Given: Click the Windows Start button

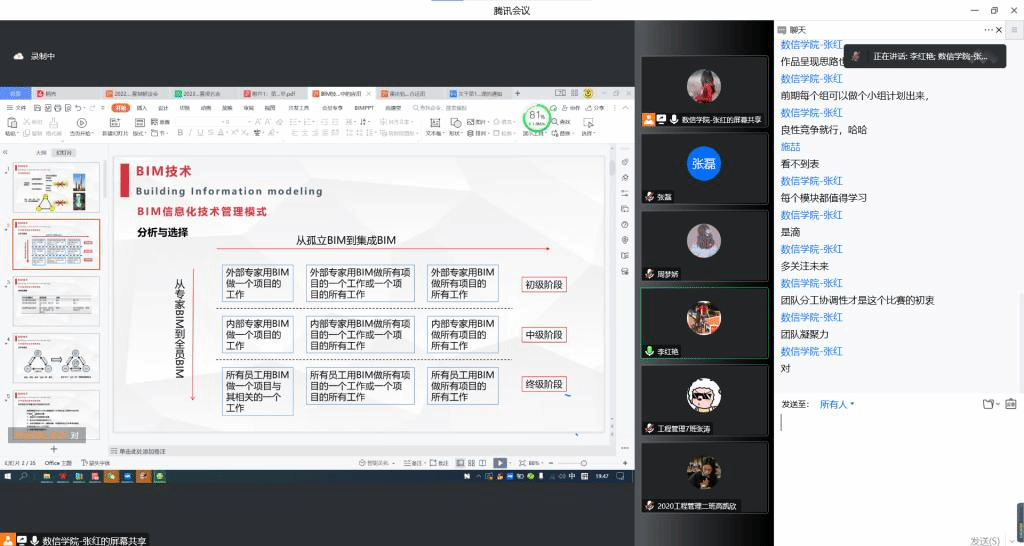Looking at the screenshot, I should (x=8, y=477).
